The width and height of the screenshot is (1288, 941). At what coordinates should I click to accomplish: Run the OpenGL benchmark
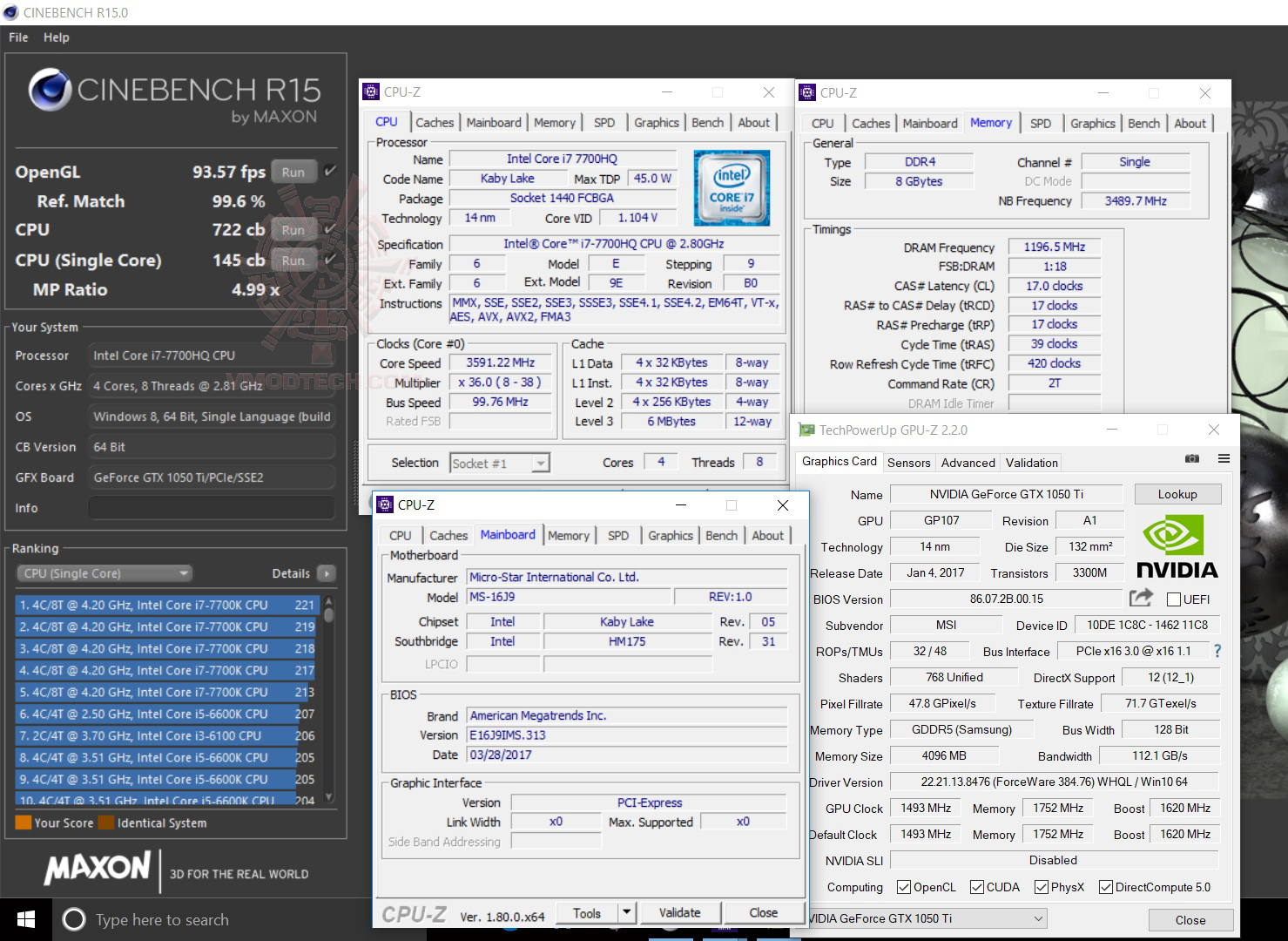(x=293, y=172)
